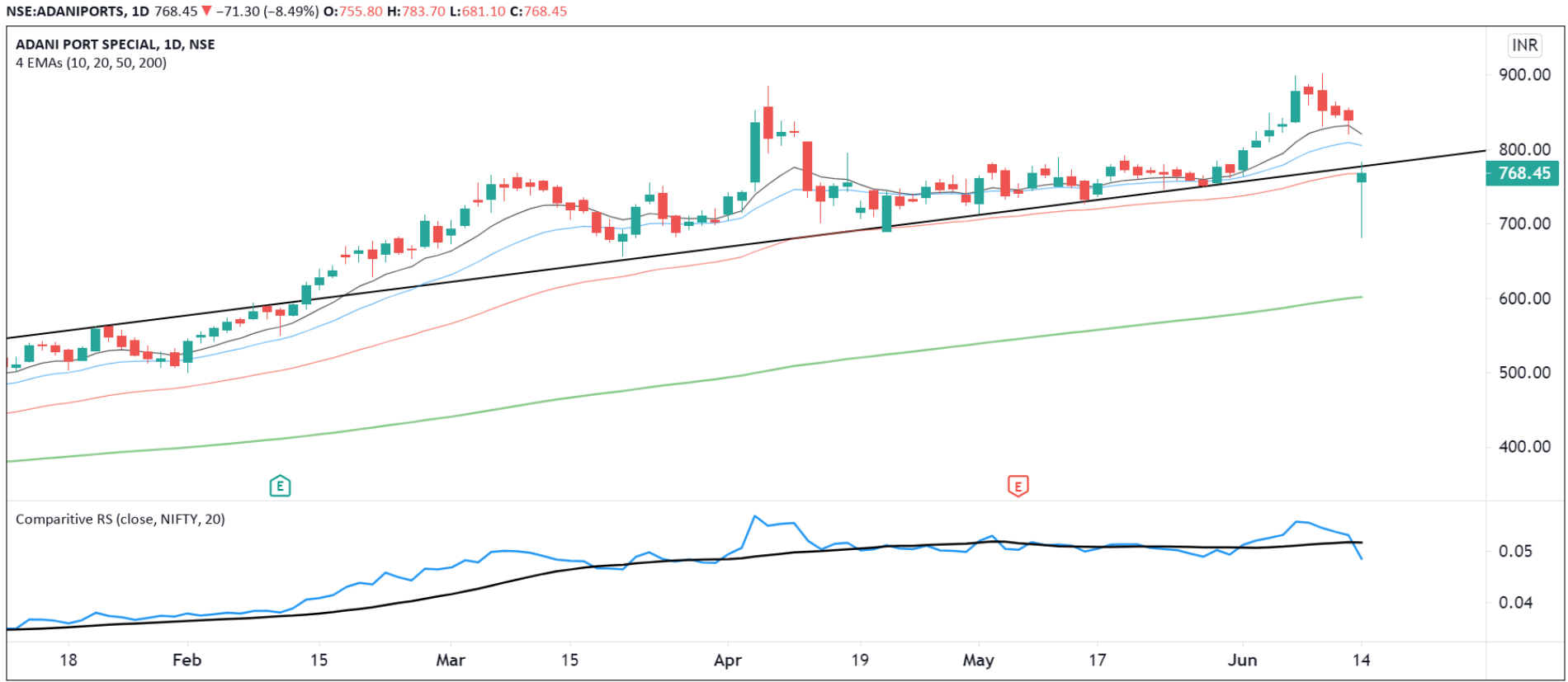Click the Mar label on time axis
The width and height of the screenshot is (1568, 682).
pyautogui.click(x=450, y=660)
